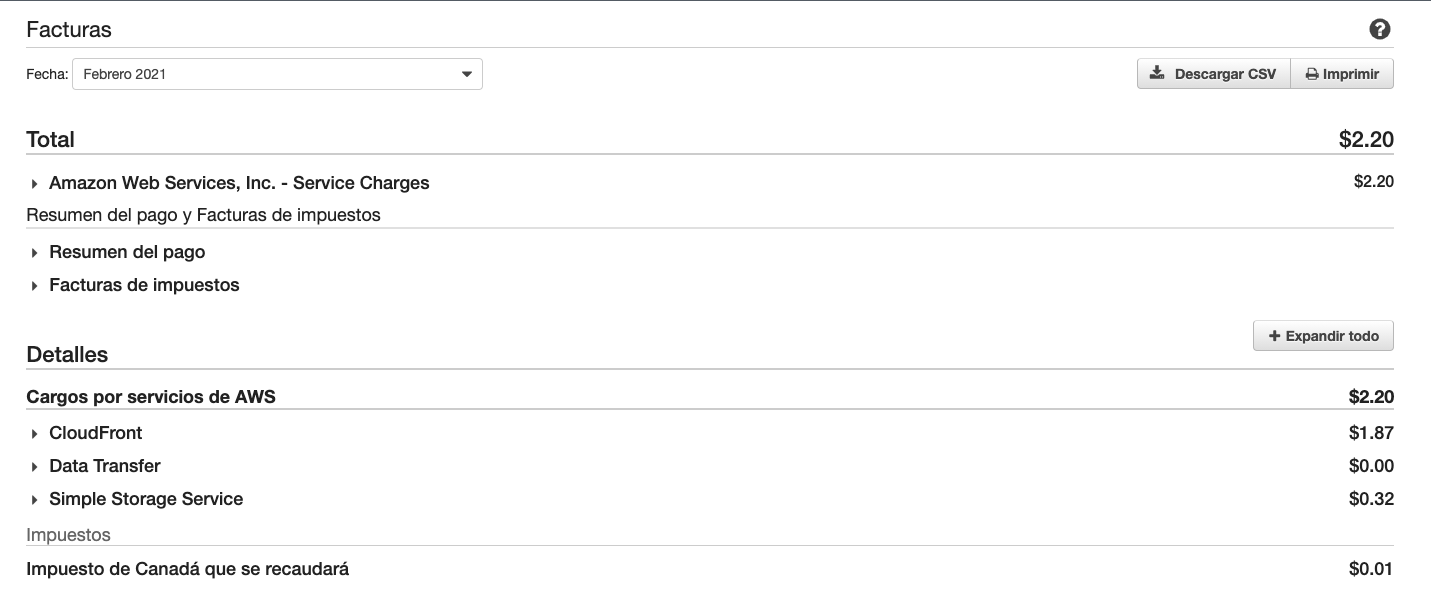The height and width of the screenshot is (599, 1431).
Task: Expand the Facturas de impuestos triangle
Action: (x=34, y=286)
